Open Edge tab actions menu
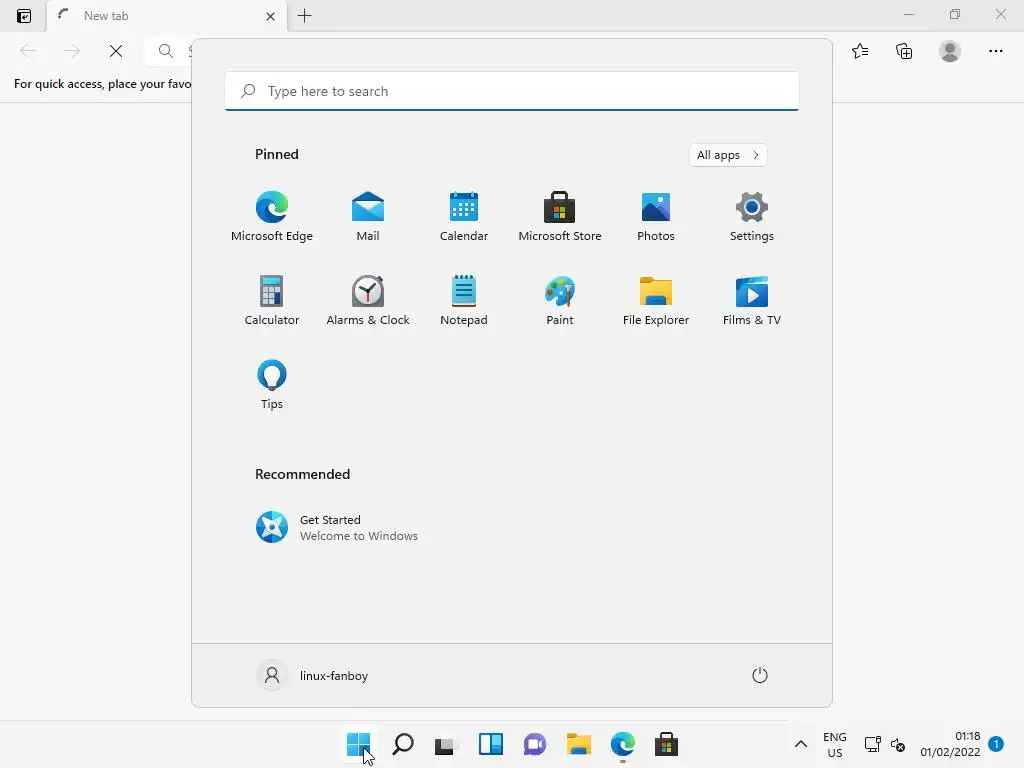This screenshot has width=1024, height=768. pyautogui.click(x=24, y=16)
